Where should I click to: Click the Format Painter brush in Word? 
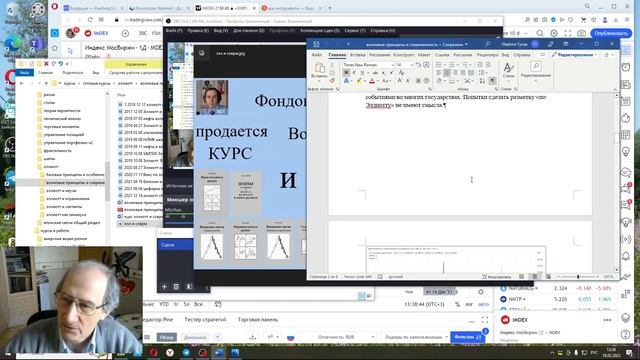click(x=332, y=80)
